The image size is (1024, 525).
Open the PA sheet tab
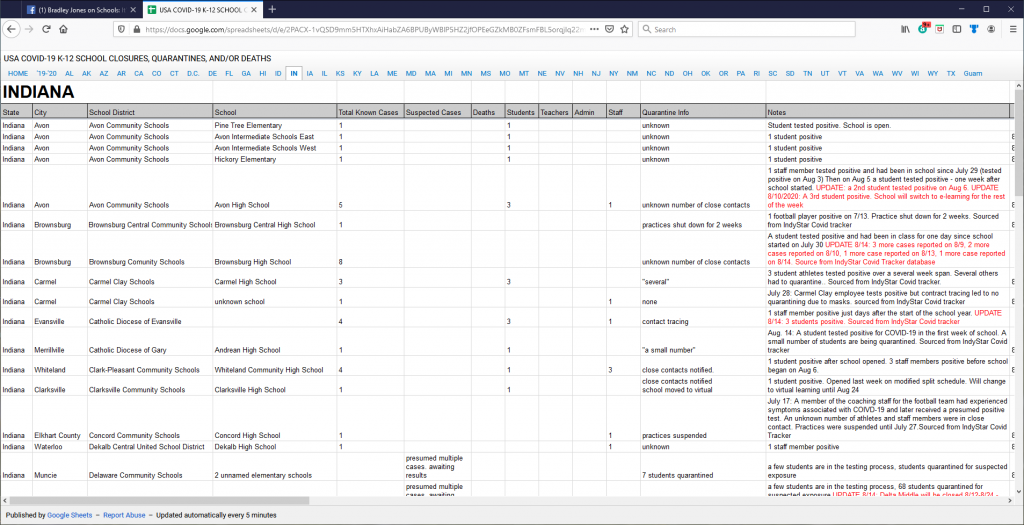741,74
